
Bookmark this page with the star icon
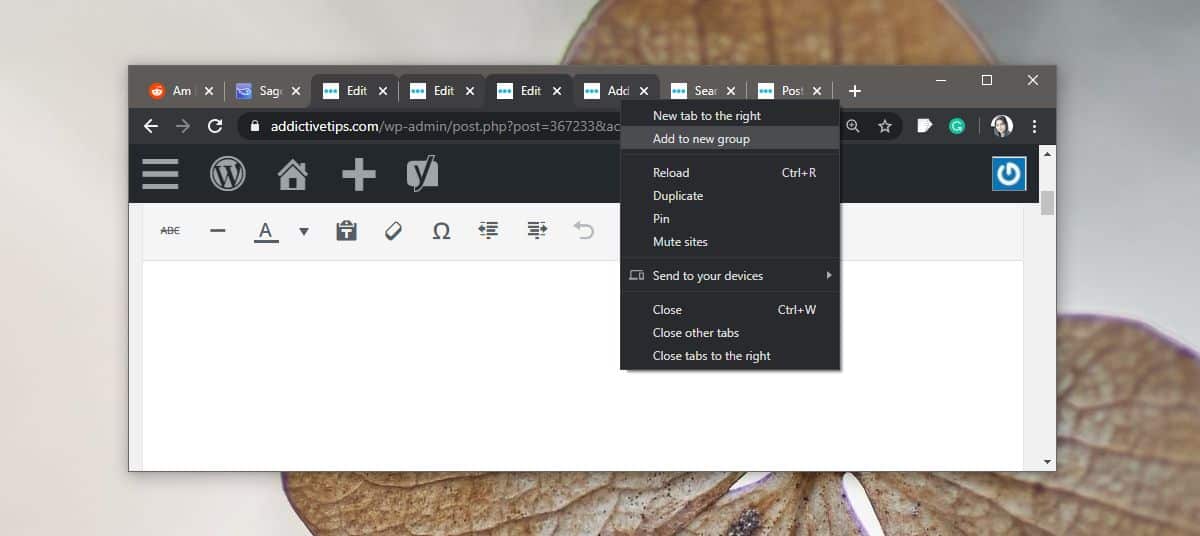click(885, 126)
